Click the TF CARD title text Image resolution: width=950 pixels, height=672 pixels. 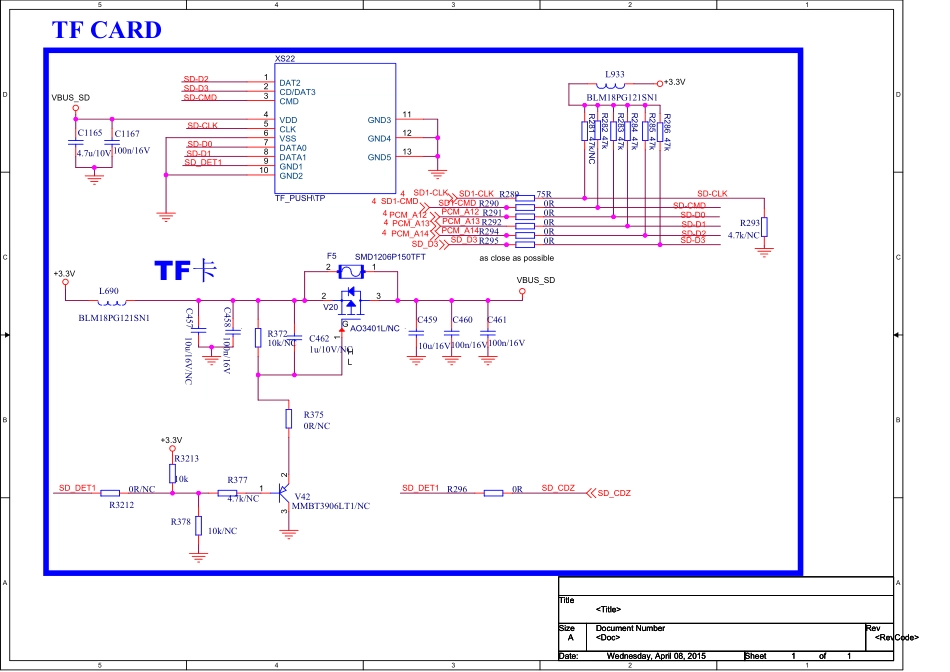[x=106, y=30]
